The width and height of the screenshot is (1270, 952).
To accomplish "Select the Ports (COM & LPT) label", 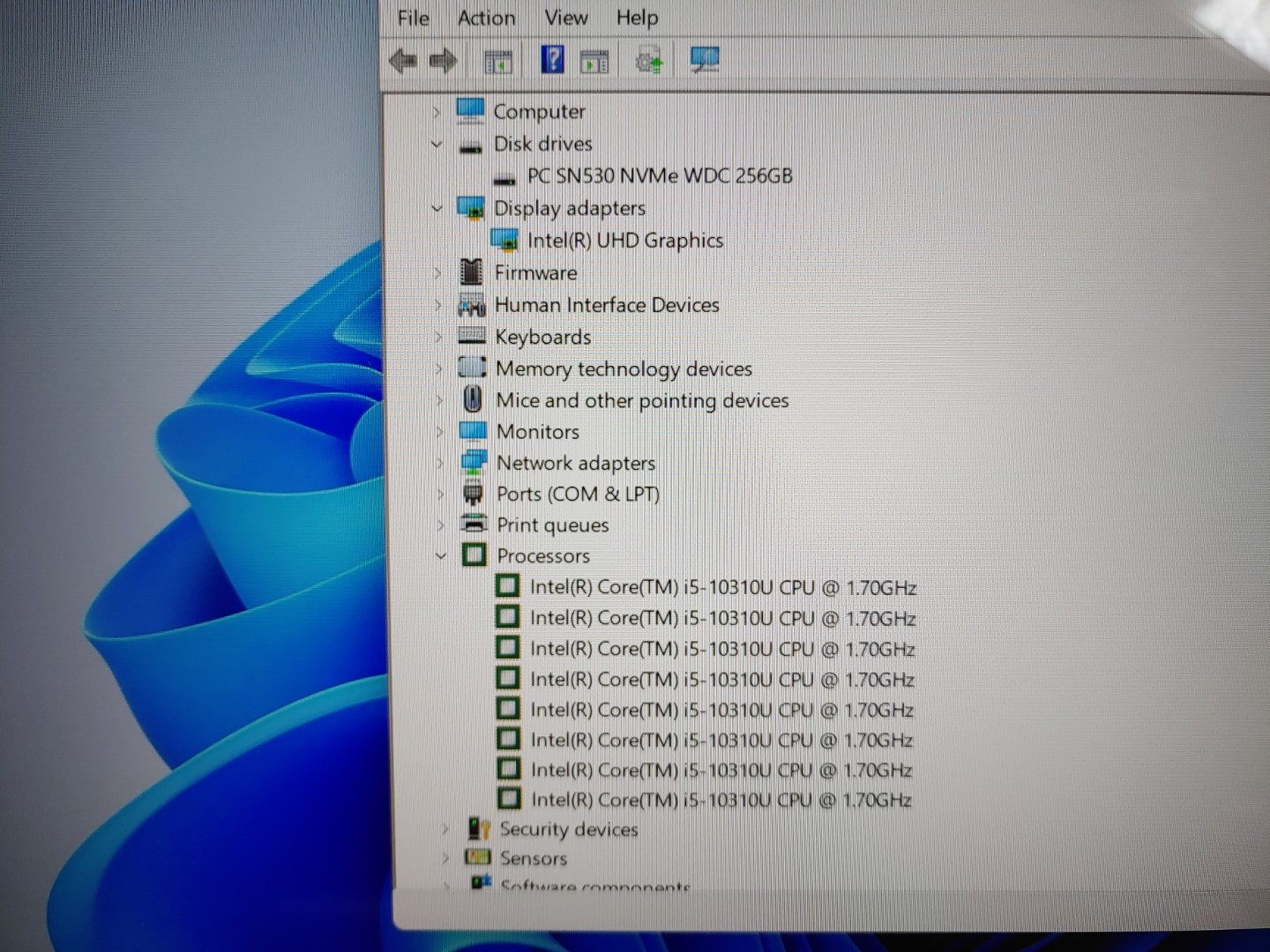I will (578, 494).
